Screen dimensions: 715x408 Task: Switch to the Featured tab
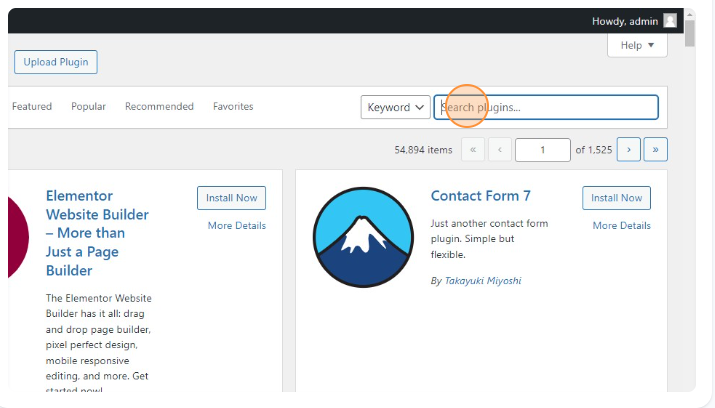coord(32,106)
